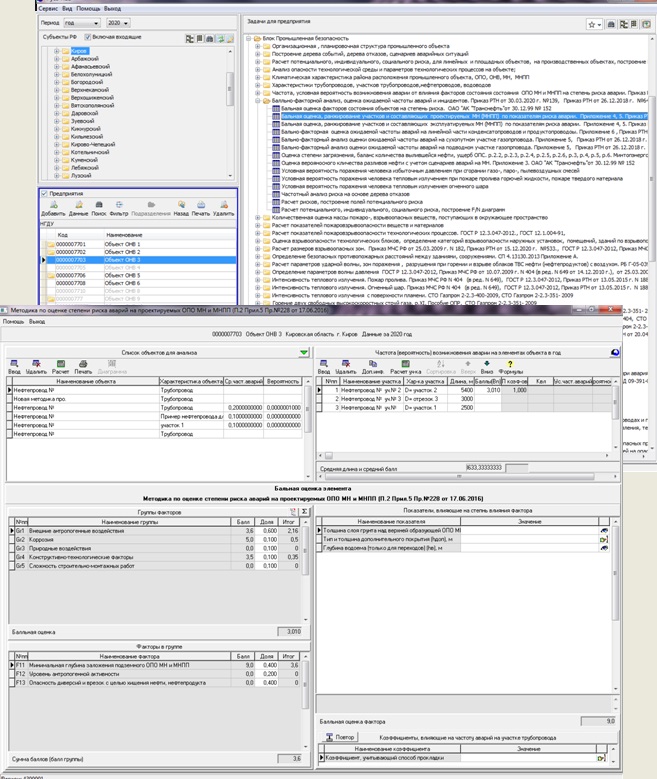The image size is (657, 779).
Task: Click the Формулы toolbar icon
Action: (x=511, y=364)
